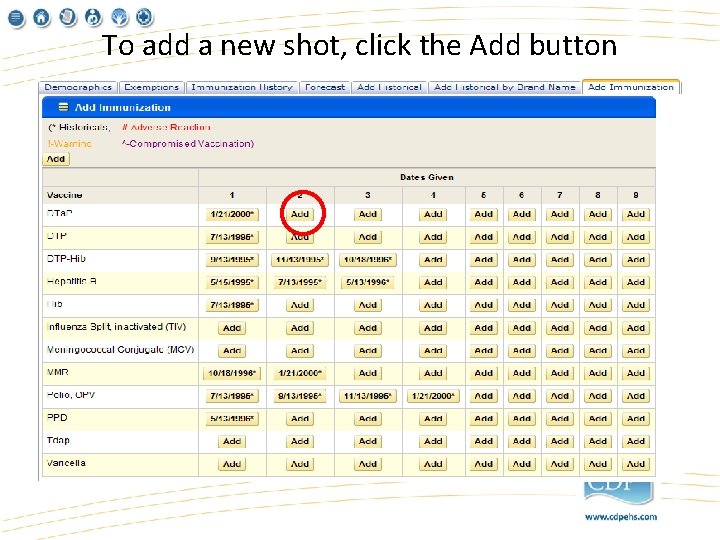Click DTP-Hib dose 2 date 11/13/1995
Viewport: 720px width, 540px height.
coord(300,259)
